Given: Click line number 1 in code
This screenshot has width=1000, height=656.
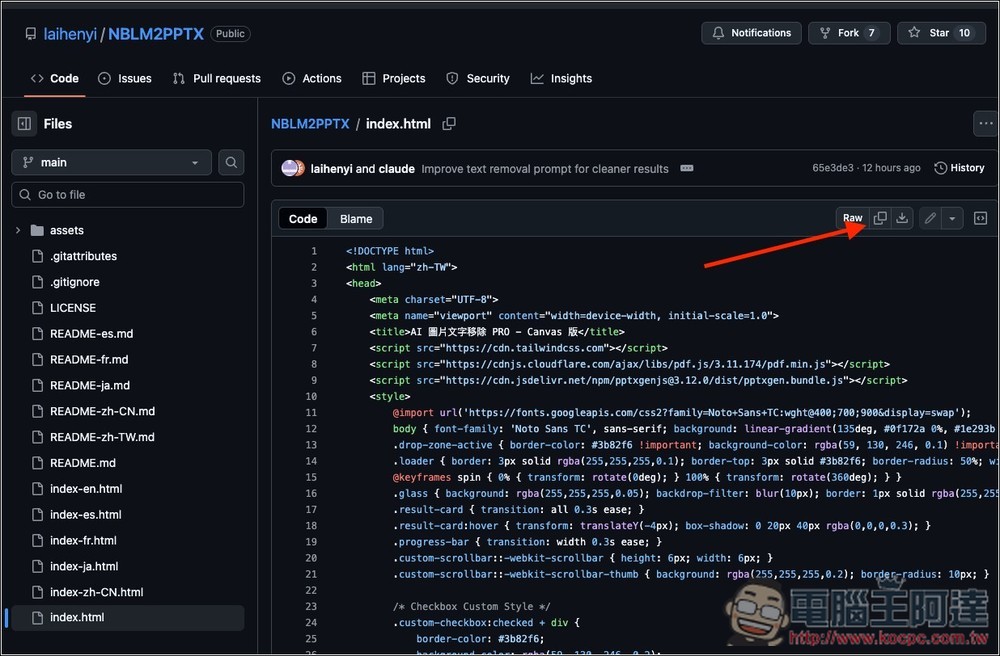Looking at the screenshot, I should [313, 251].
